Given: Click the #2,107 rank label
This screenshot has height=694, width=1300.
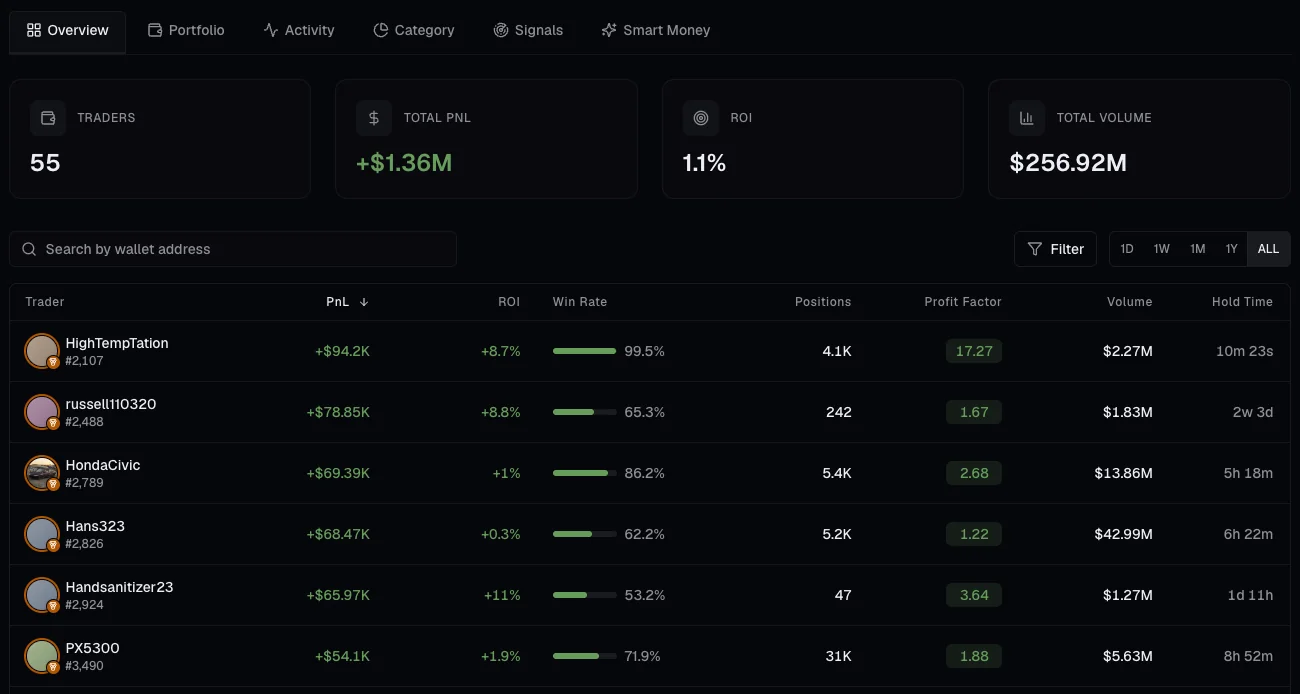Looking at the screenshot, I should [84, 361].
